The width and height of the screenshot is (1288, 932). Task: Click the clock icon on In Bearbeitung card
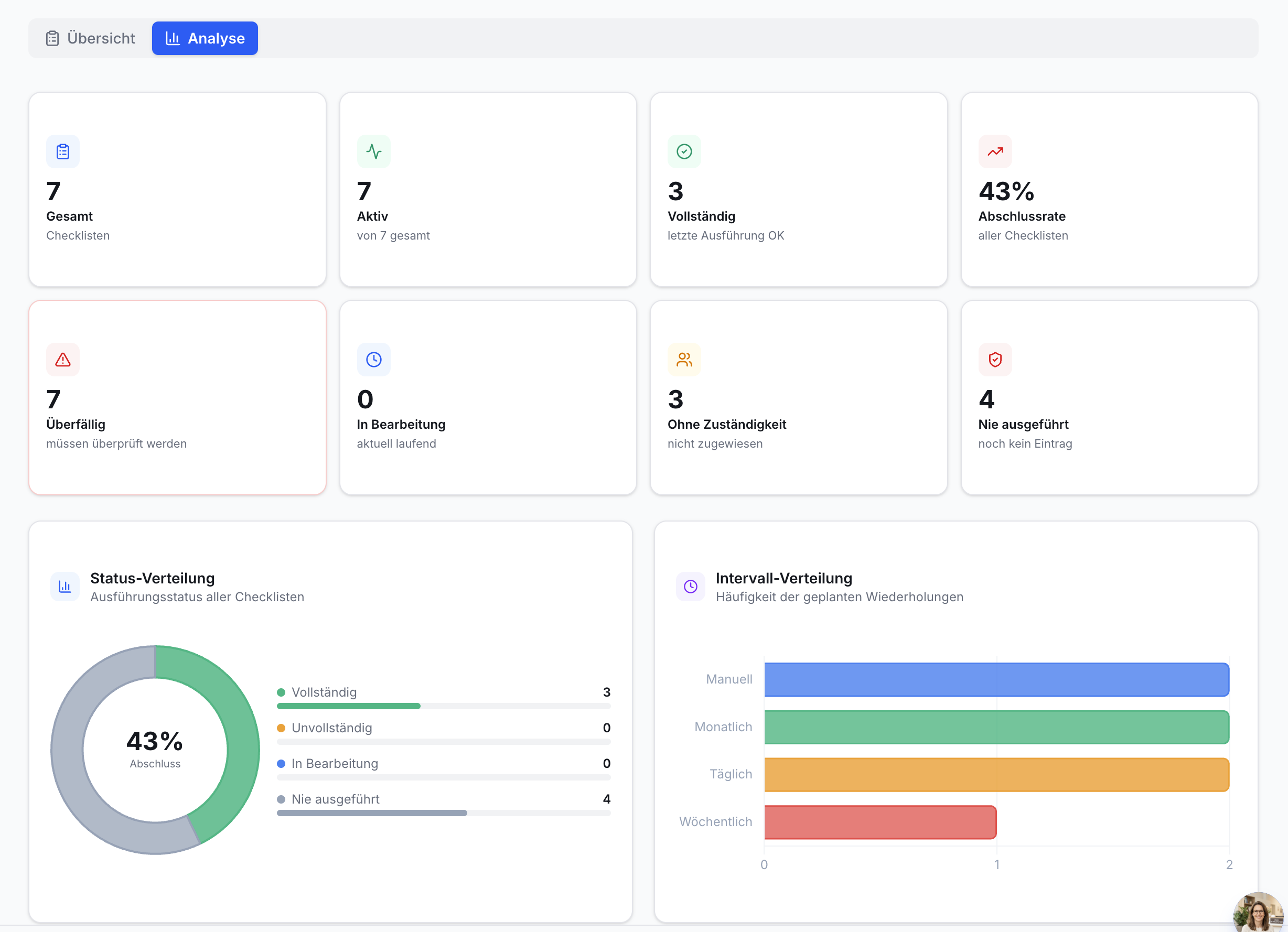[374, 360]
